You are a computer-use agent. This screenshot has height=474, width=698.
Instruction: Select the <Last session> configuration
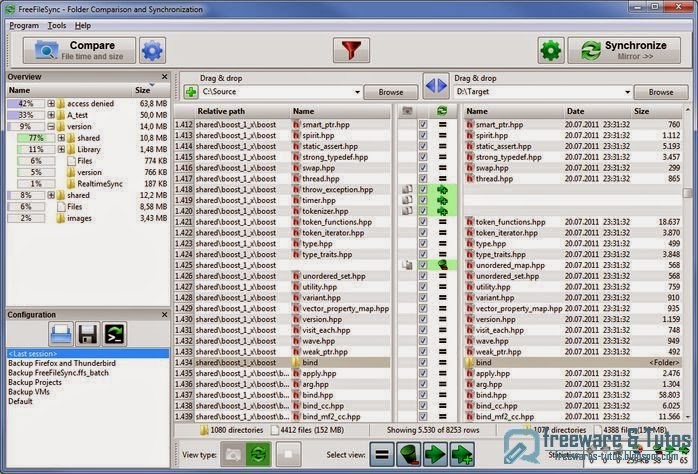pos(88,354)
